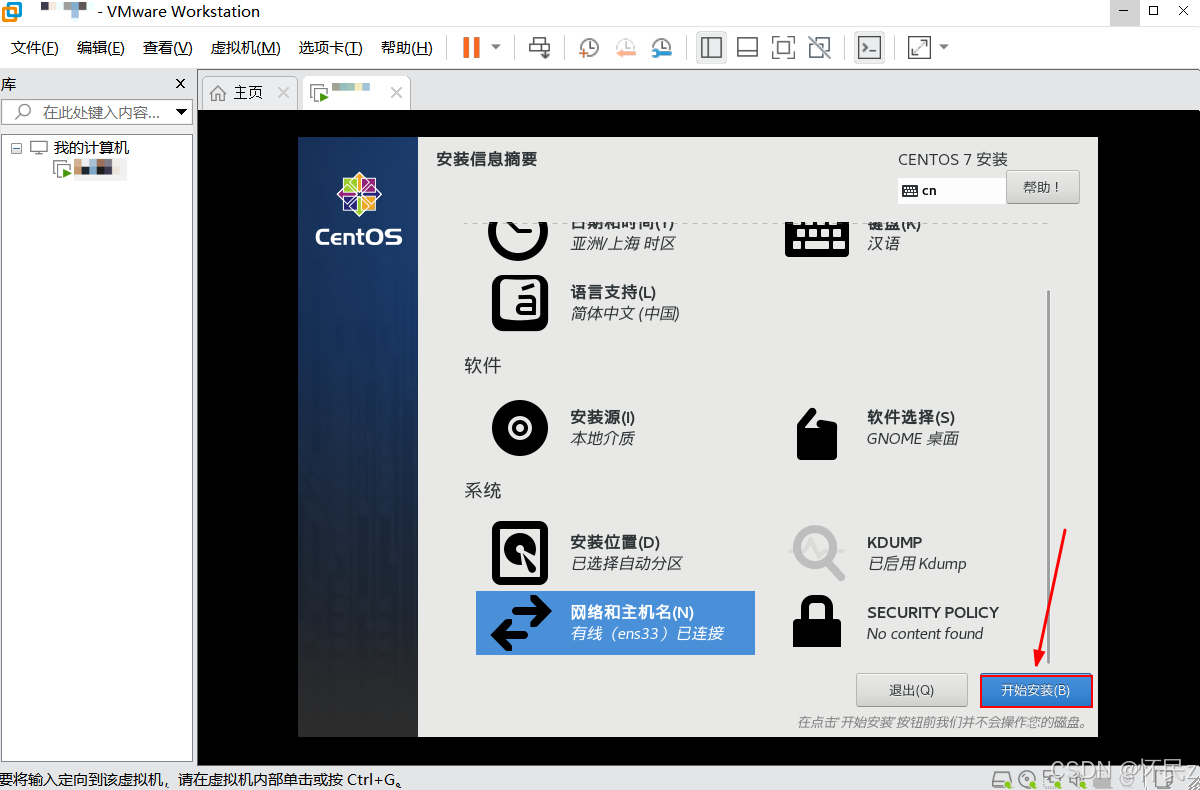This screenshot has width=1200, height=790.
Task: Click the hard disk status bar icon
Action: point(1003,779)
